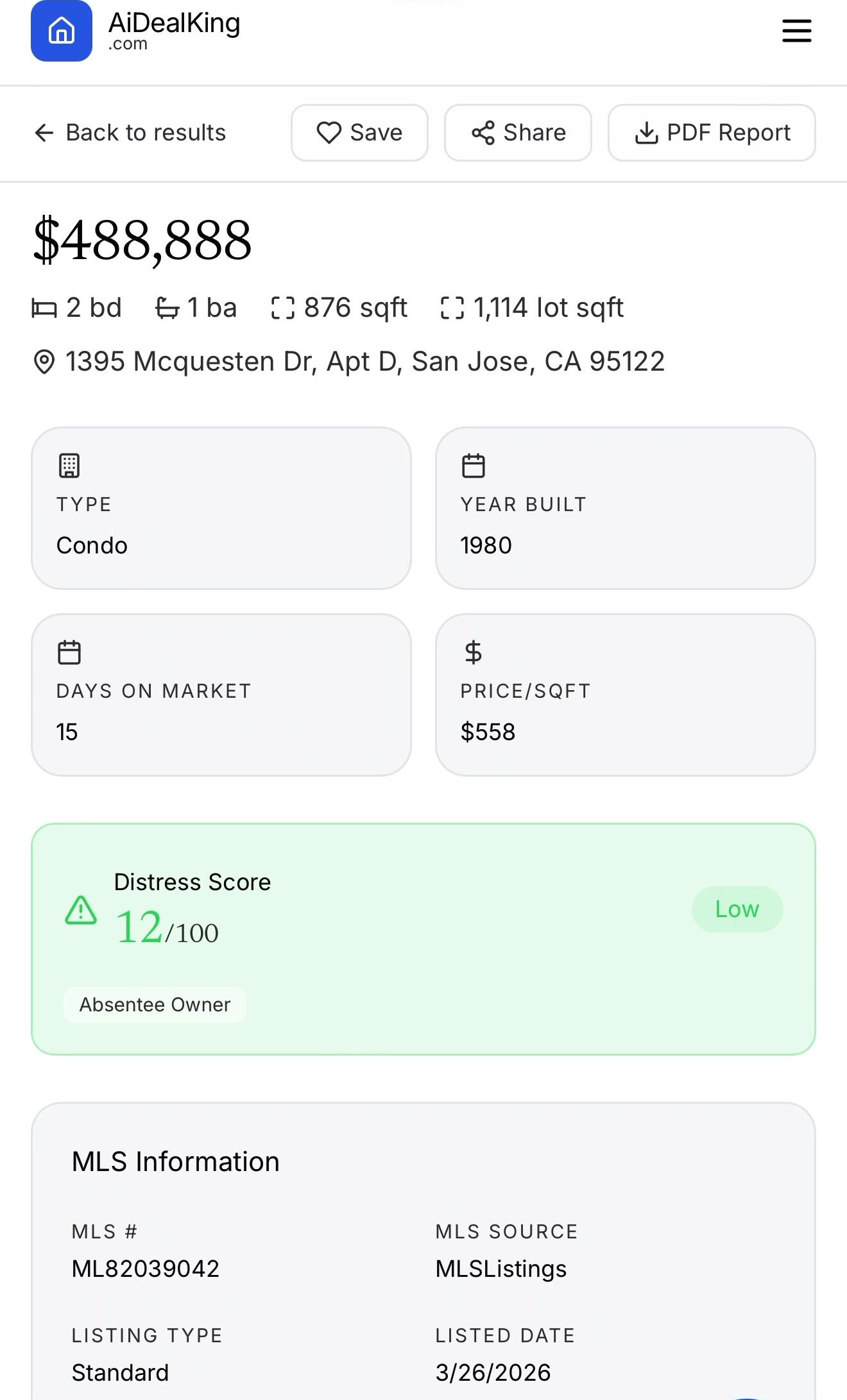Go back to results
847x1400 pixels.
pyautogui.click(x=130, y=133)
